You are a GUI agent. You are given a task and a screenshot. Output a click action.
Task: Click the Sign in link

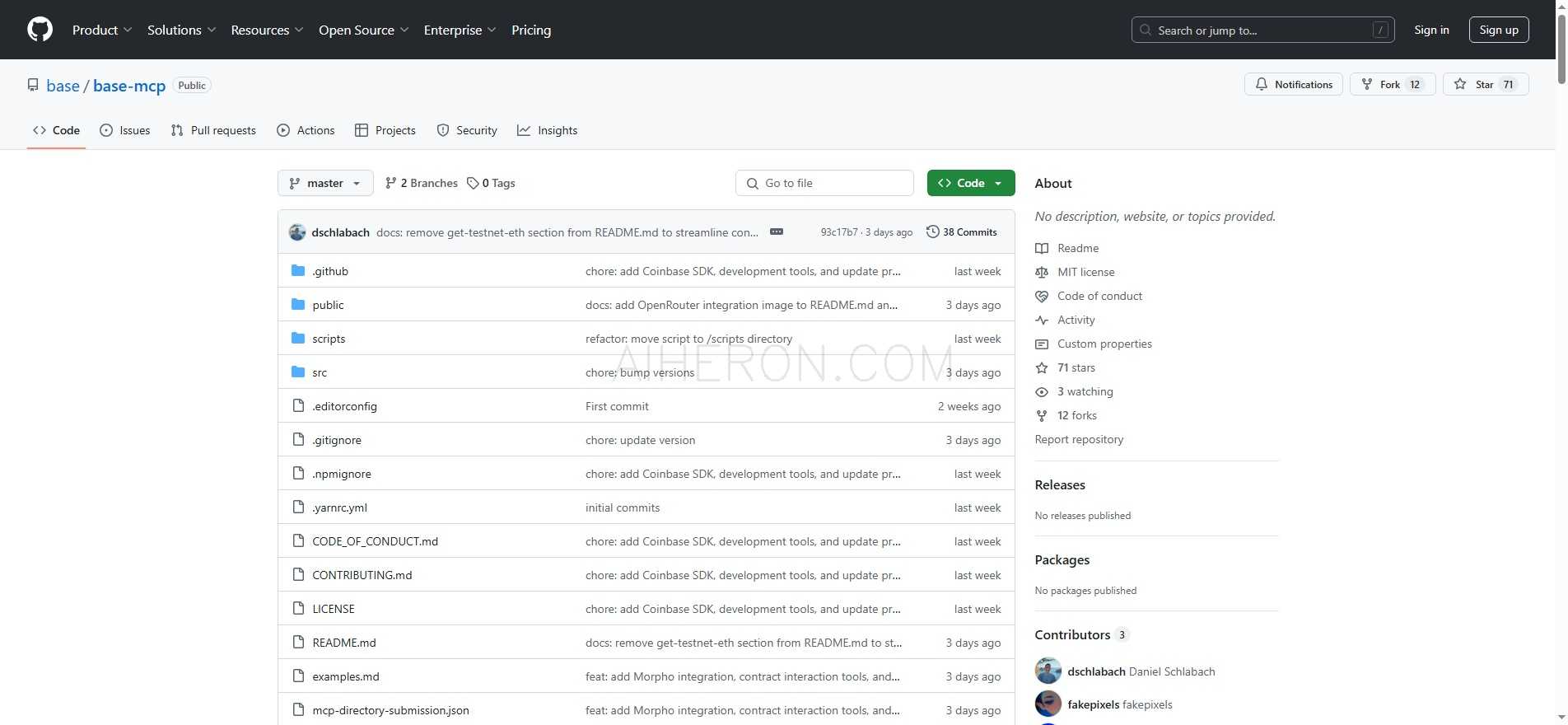pyautogui.click(x=1431, y=30)
